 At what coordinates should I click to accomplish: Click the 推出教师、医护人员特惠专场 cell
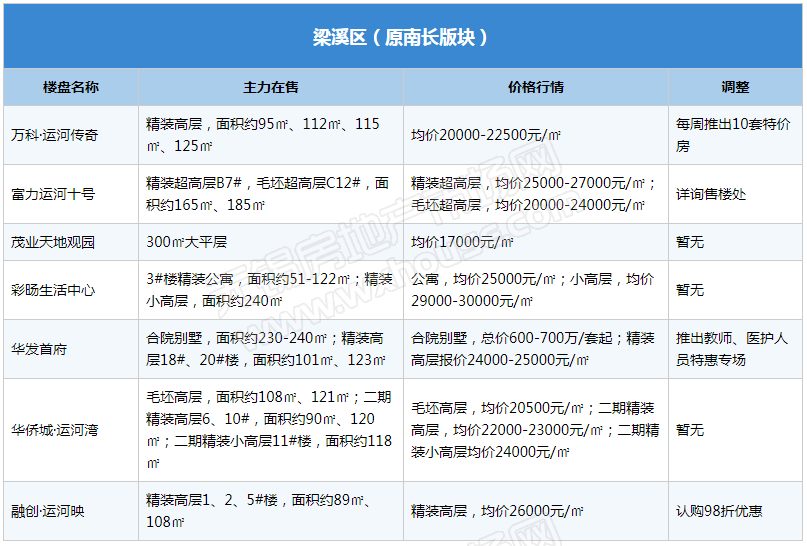tap(733, 349)
